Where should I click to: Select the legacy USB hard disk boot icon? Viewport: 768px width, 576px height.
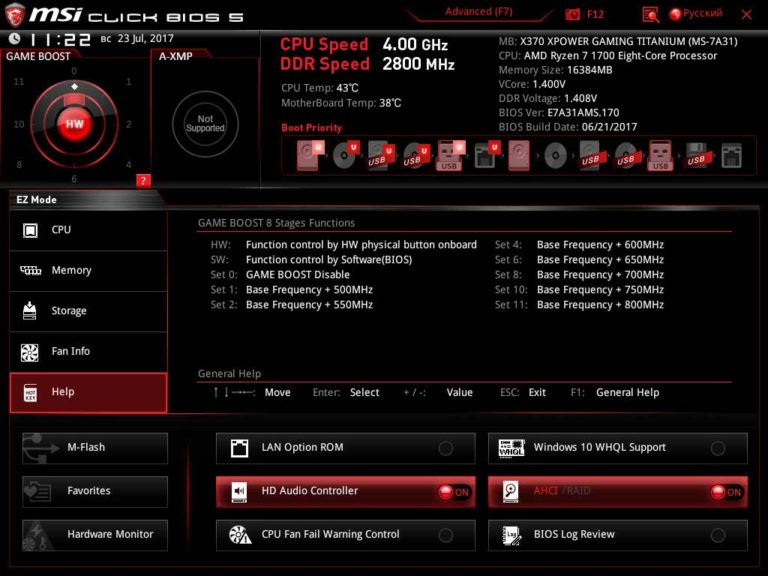click(591, 156)
